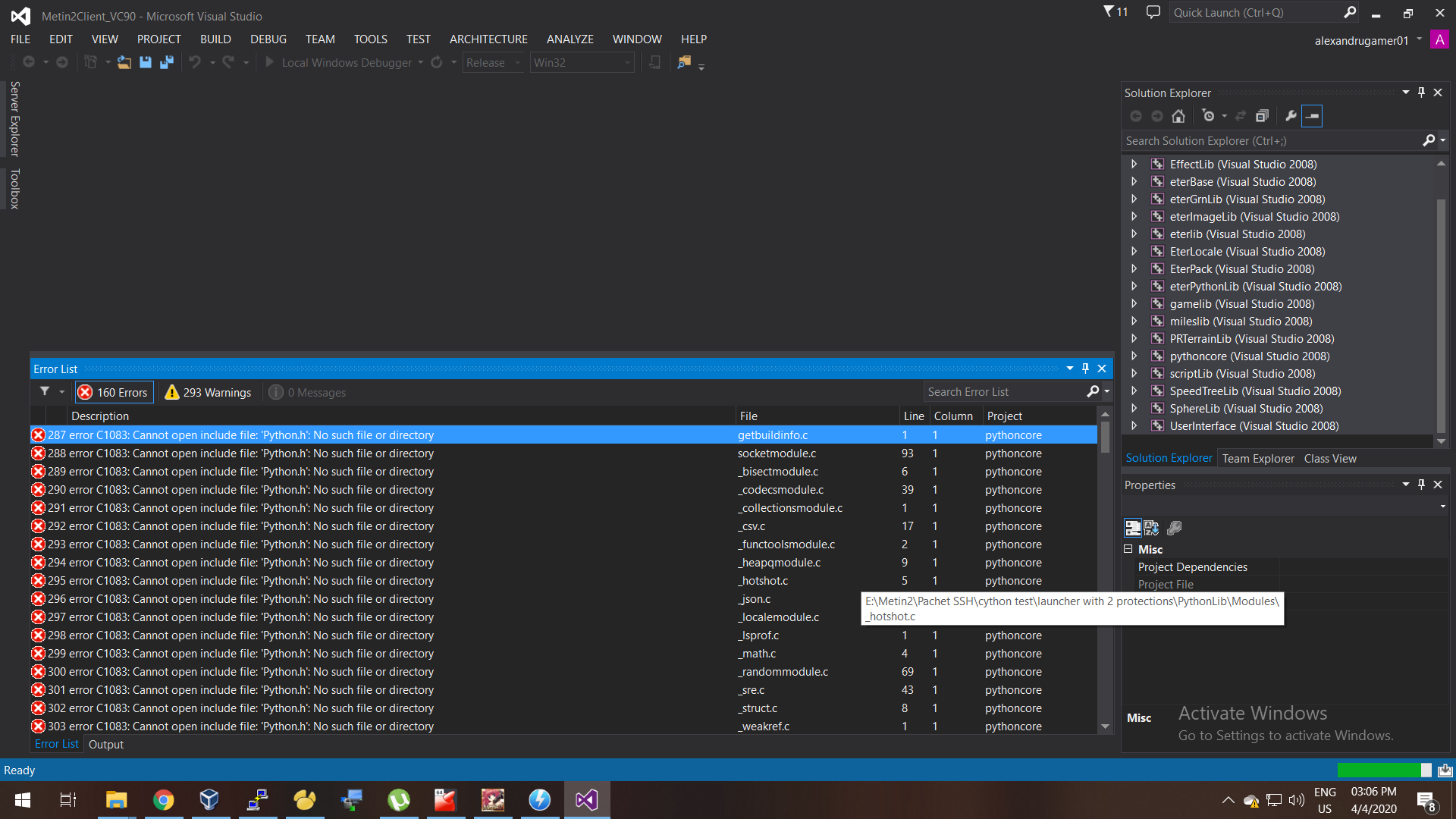The height and width of the screenshot is (819, 1456).
Task: Switch to the Class View tab
Action: coord(1330,458)
